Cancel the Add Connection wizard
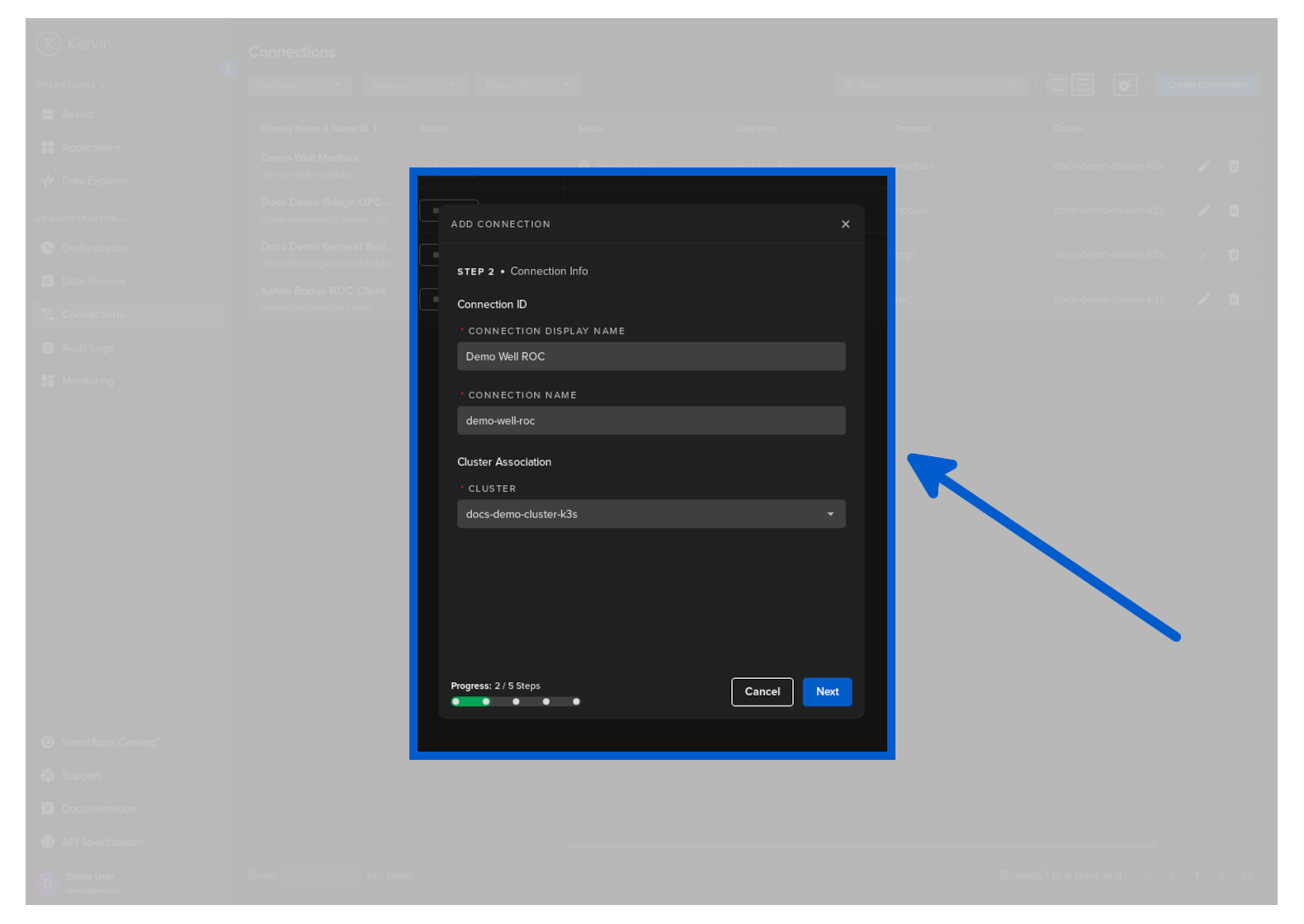The height and width of the screenshot is (924, 1304). click(x=762, y=692)
